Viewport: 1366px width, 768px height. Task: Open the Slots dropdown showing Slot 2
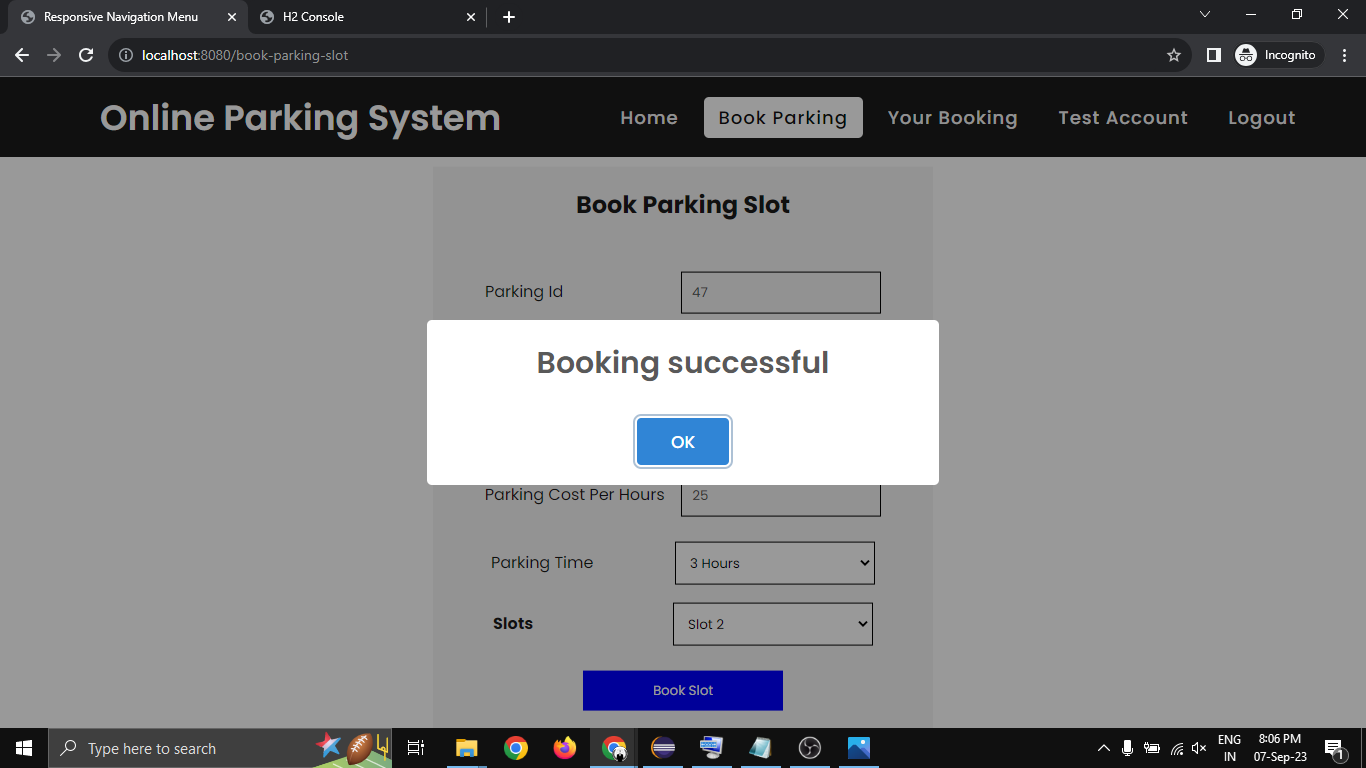(x=772, y=624)
